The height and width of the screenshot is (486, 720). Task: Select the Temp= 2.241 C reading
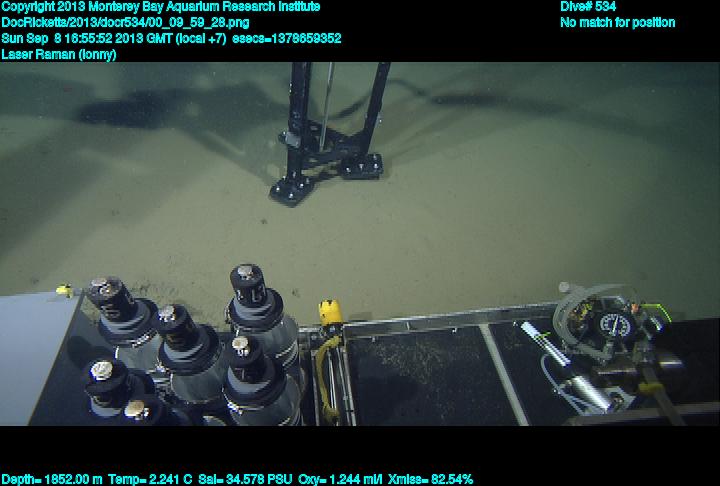[x=150, y=480]
